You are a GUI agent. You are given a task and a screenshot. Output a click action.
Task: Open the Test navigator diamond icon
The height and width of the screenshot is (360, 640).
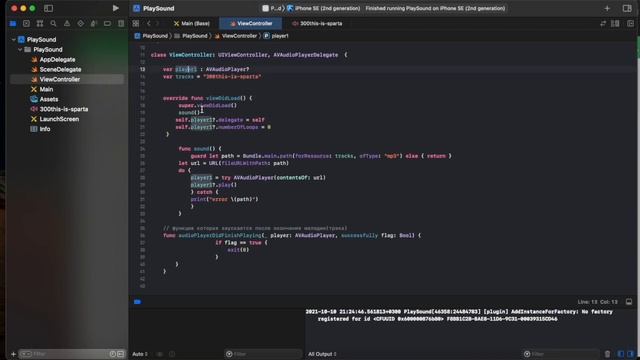pyautogui.click(x=80, y=24)
